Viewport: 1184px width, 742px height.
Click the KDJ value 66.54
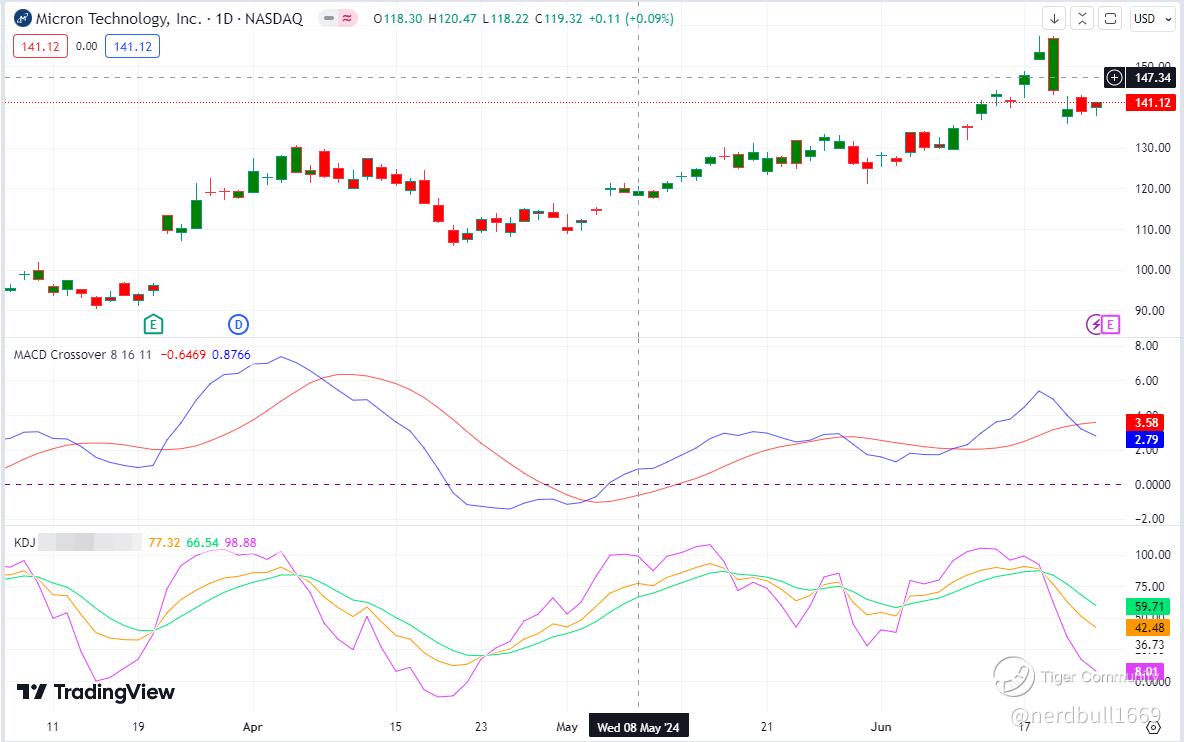coord(202,543)
